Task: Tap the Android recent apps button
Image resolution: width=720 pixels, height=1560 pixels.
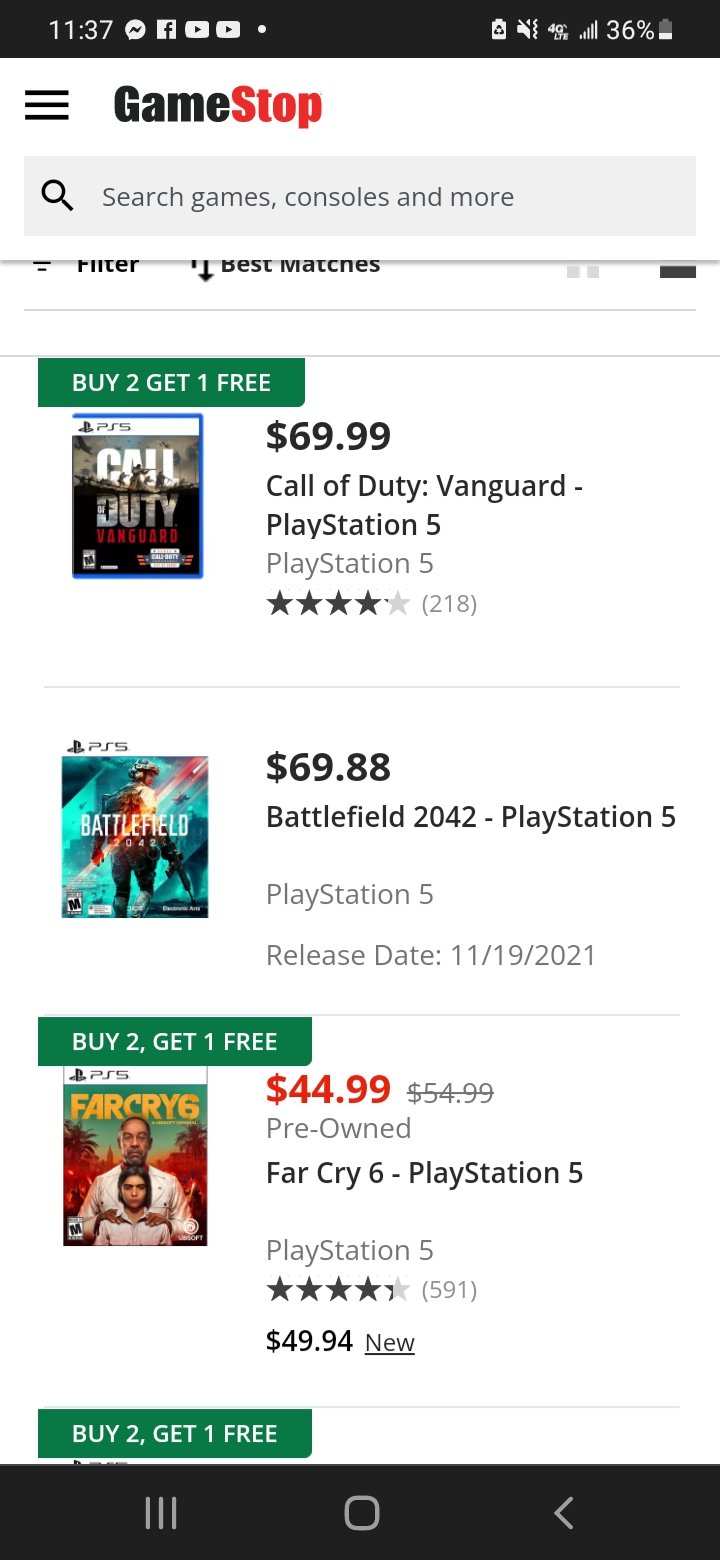Action: (x=161, y=1513)
